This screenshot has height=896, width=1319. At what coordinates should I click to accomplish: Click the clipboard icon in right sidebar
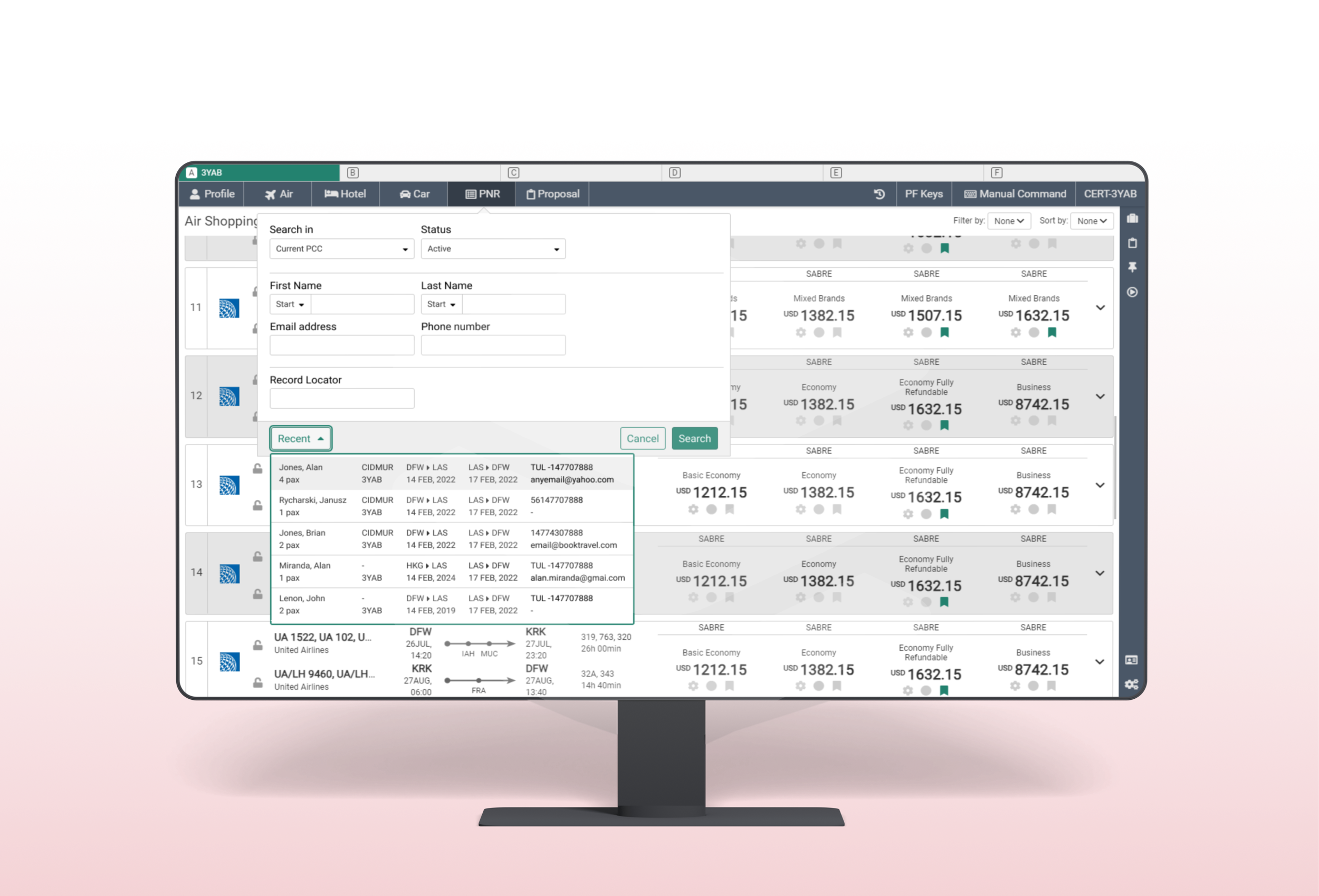[x=1132, y=243]
